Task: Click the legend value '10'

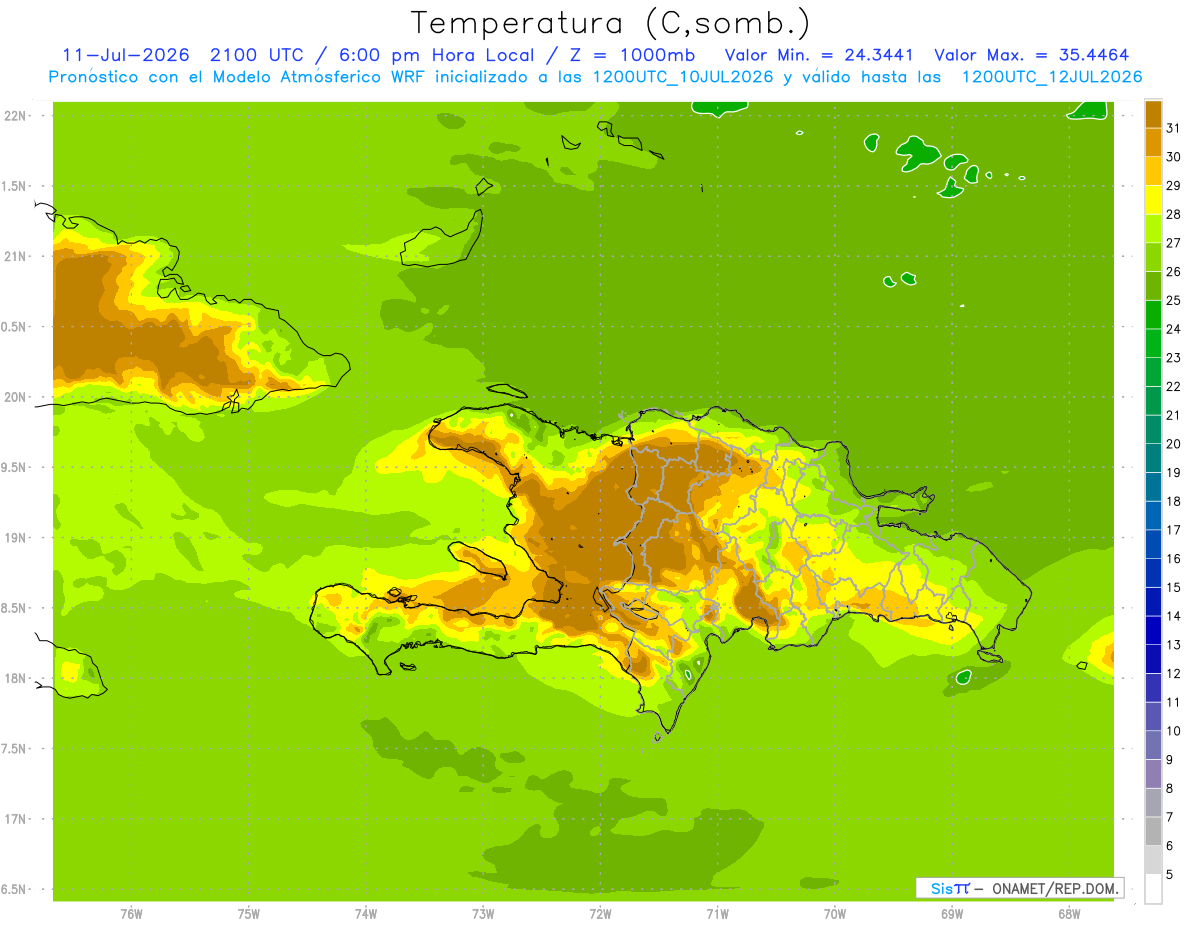Action: [x=1174, y=731]
